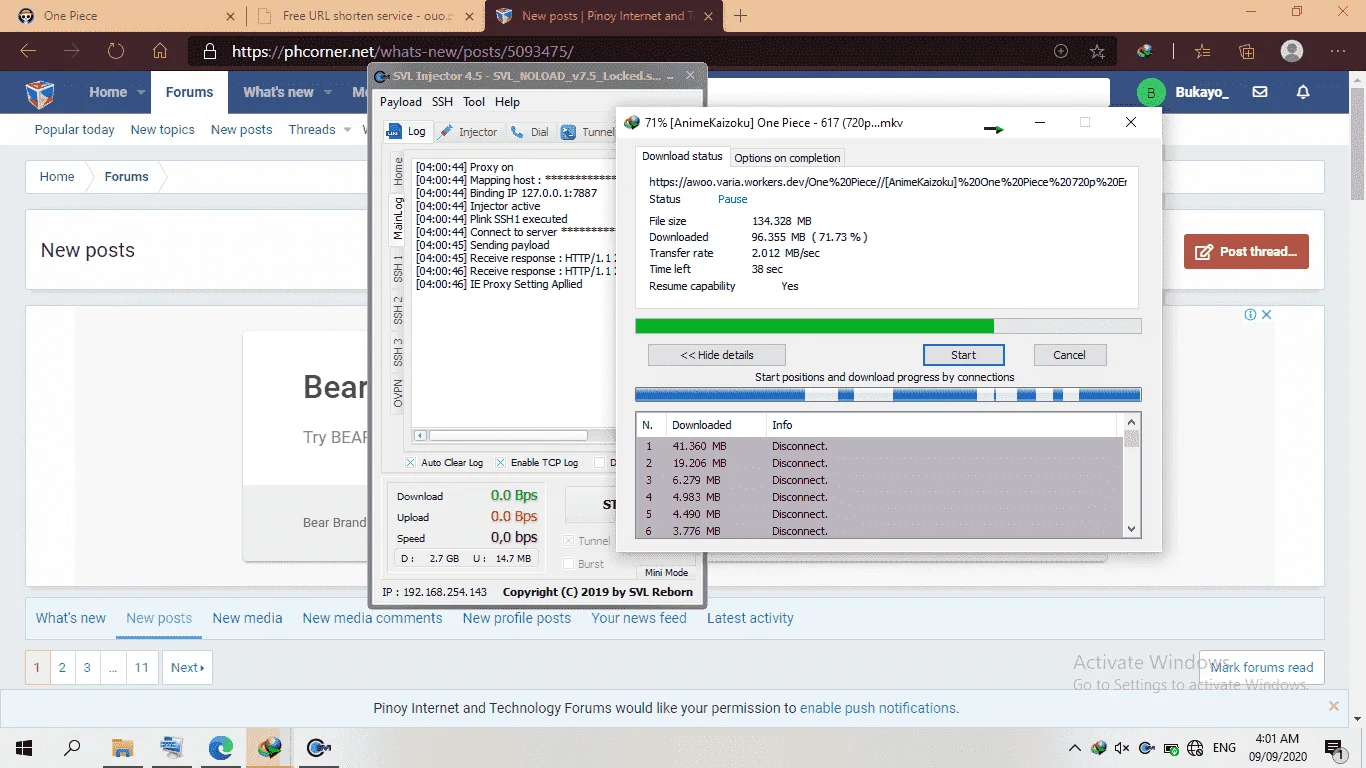This screenshot has width=1366, height=768.
Task: Open File Explorer from taskbar
Action: point(122,747)
